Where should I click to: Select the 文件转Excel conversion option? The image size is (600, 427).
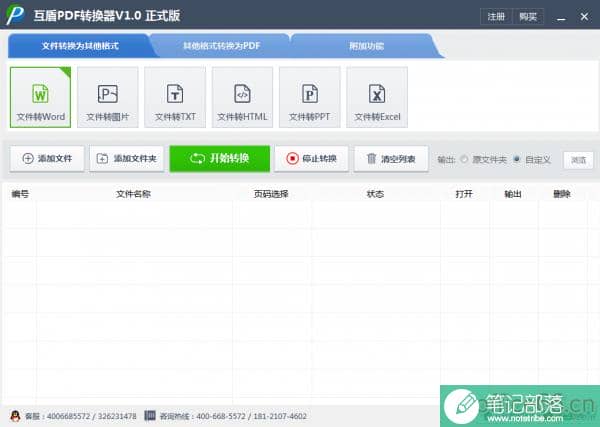point(377,97)
